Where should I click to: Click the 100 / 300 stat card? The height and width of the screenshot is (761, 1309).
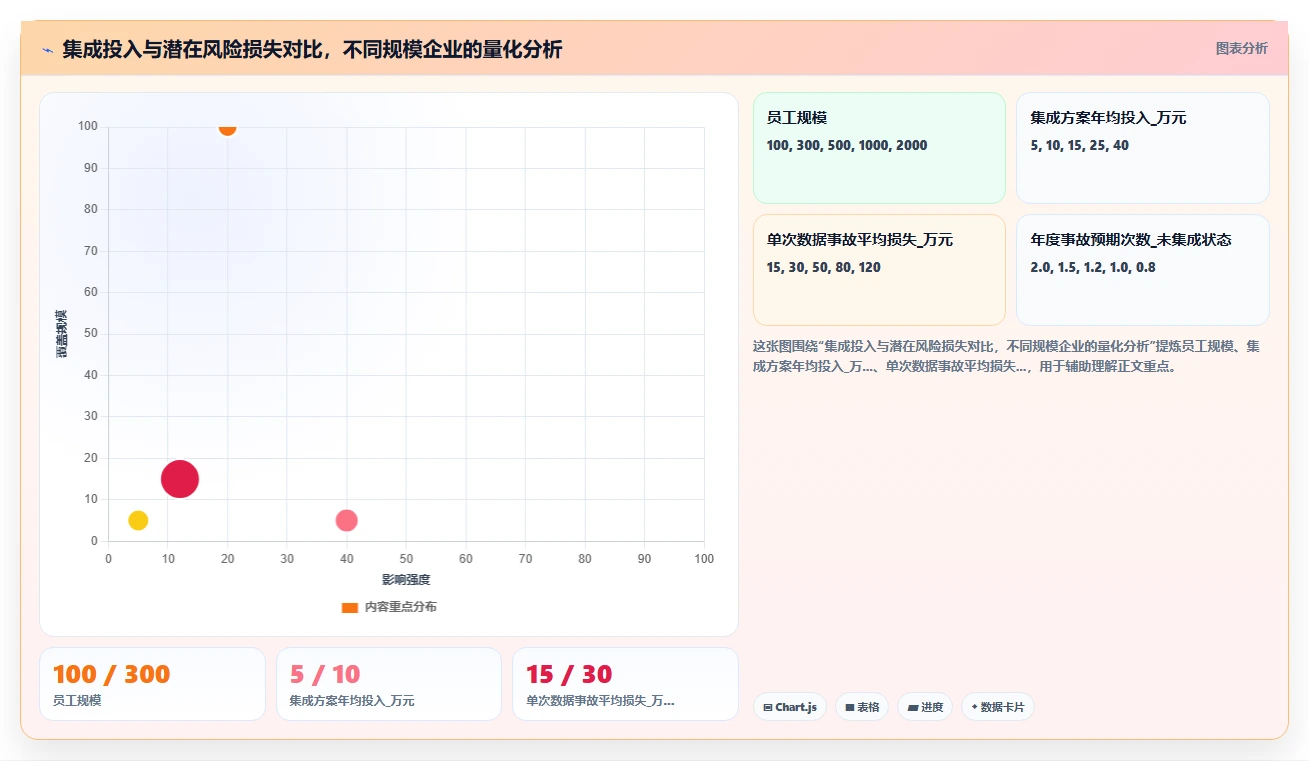click(x=152, y=684)
